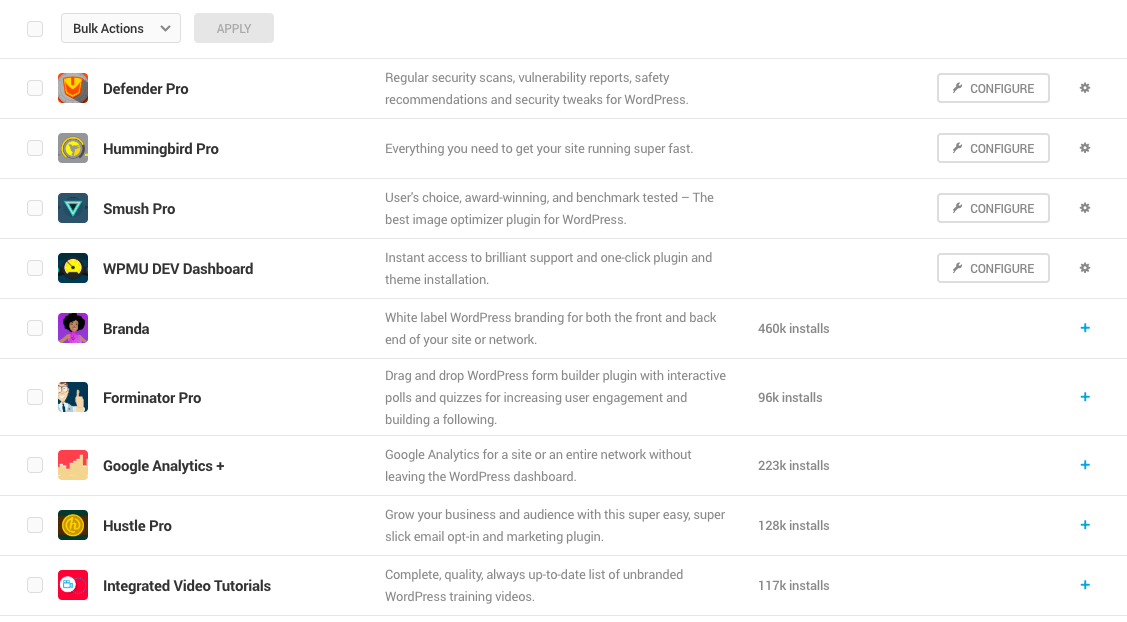The image size is (1127, 622).
Task: Tick the Defender Pro checkbox
Action: pos(35,88)
